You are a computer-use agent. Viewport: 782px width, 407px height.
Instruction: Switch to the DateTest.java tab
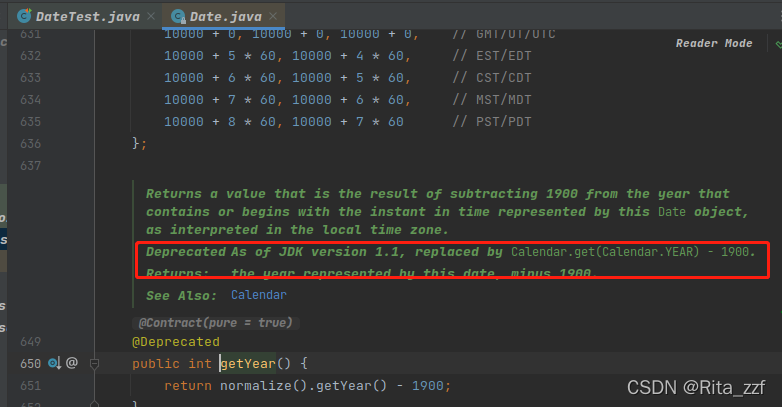click(x=87, y=16)
